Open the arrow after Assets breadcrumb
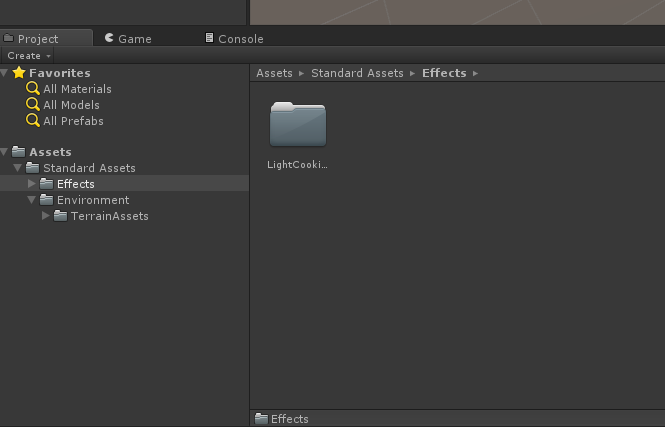 pyautogui.click(x=302, y=73)
